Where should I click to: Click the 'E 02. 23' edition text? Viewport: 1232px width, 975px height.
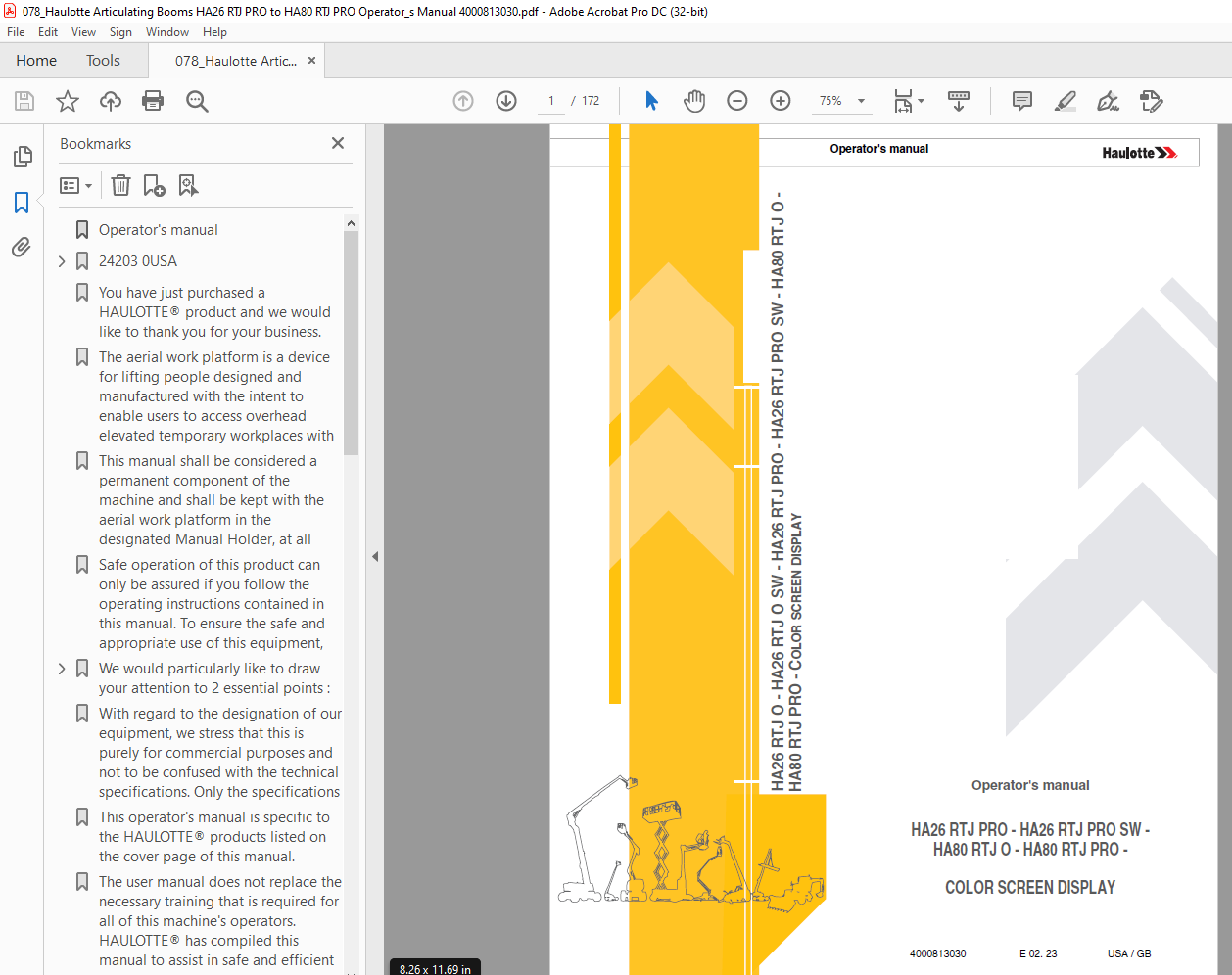point(1038,953)
